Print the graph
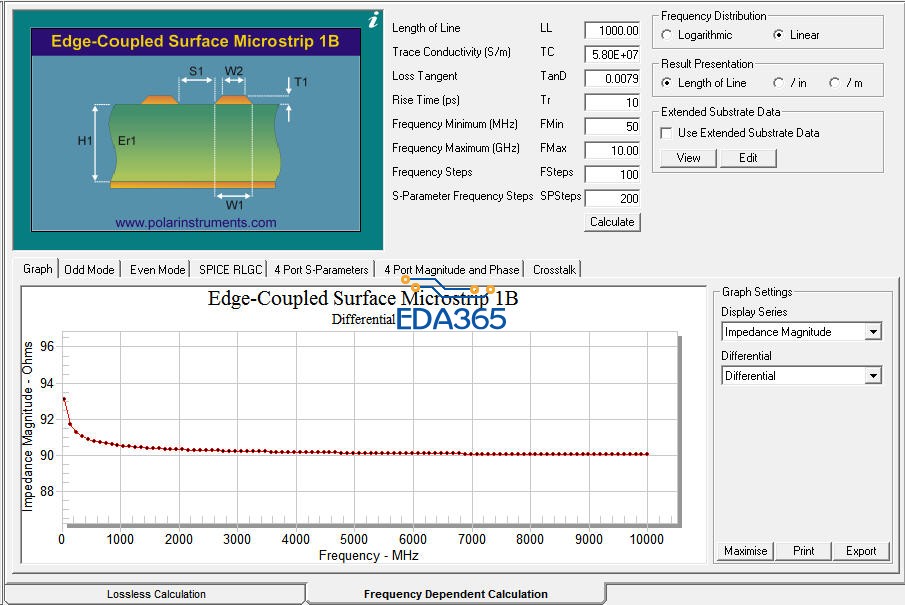 click(803, 551)
